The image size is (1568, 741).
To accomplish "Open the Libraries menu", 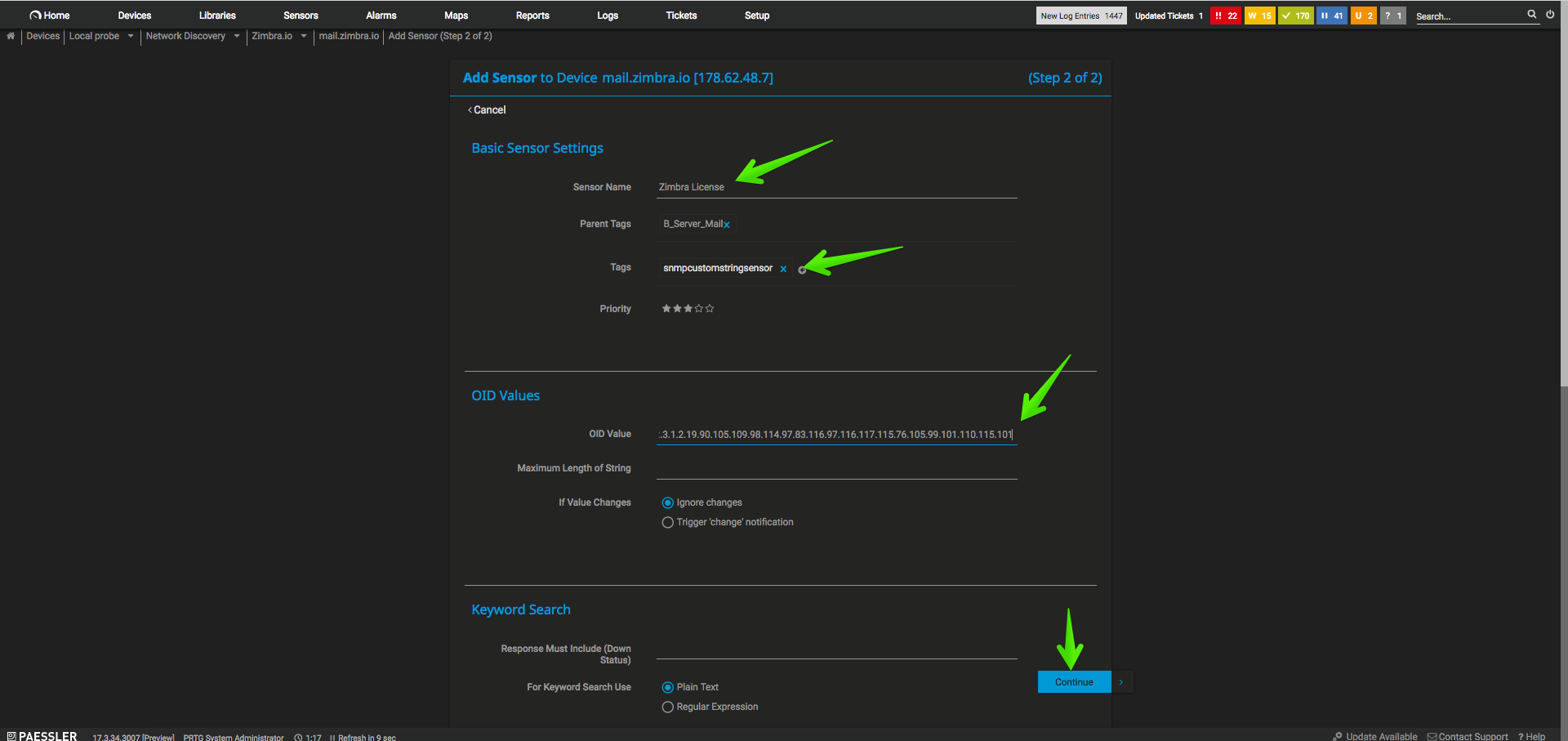I will (217, 16).
